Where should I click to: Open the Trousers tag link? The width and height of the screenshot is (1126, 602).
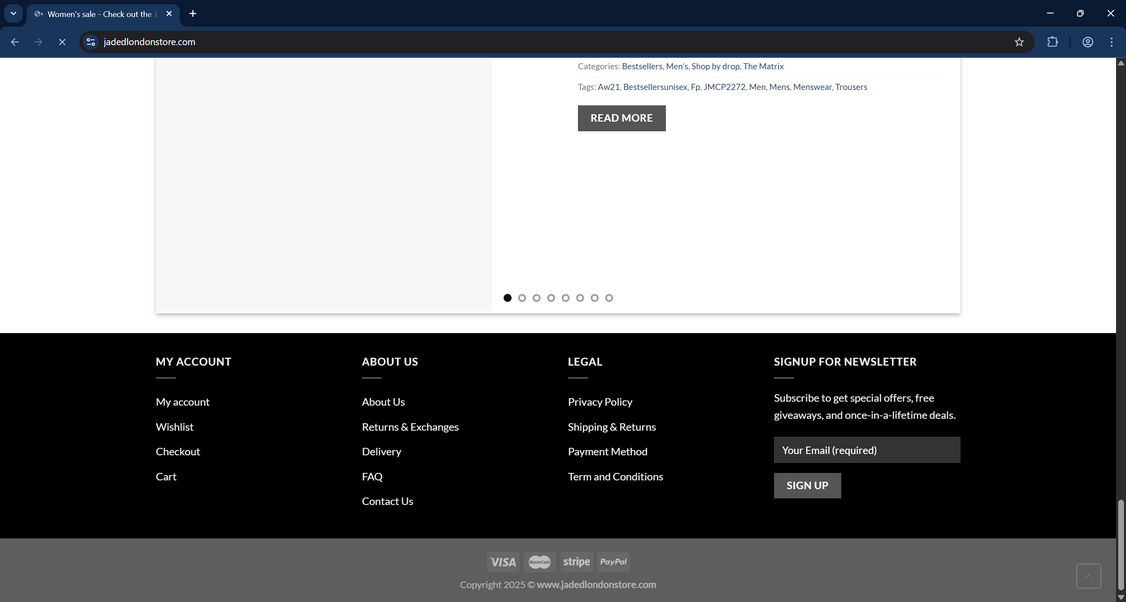click(851, 87)
